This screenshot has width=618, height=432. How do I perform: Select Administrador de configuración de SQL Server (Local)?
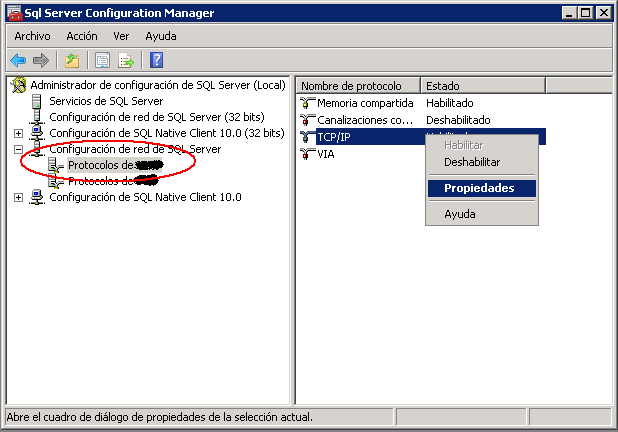[x=158, y=85]
